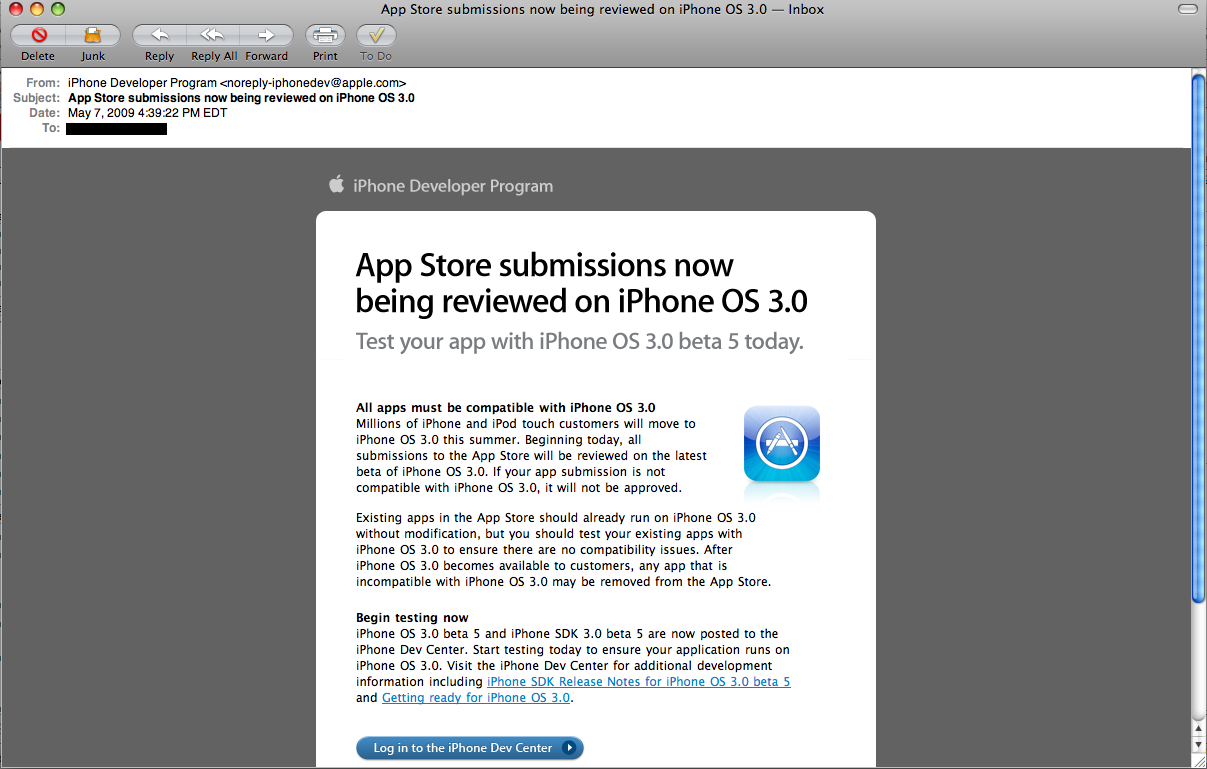This screenshot has height=769, width=1207.
Task: Log in to the iPhone Dev Center
Action: coord(470,748)
